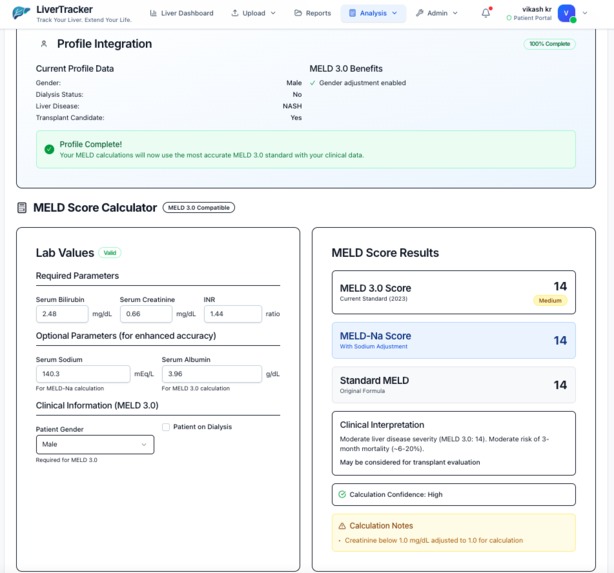Click the Upload arrow icon
The width and height of the screenshot is (614, 573).
pos(235,13)
